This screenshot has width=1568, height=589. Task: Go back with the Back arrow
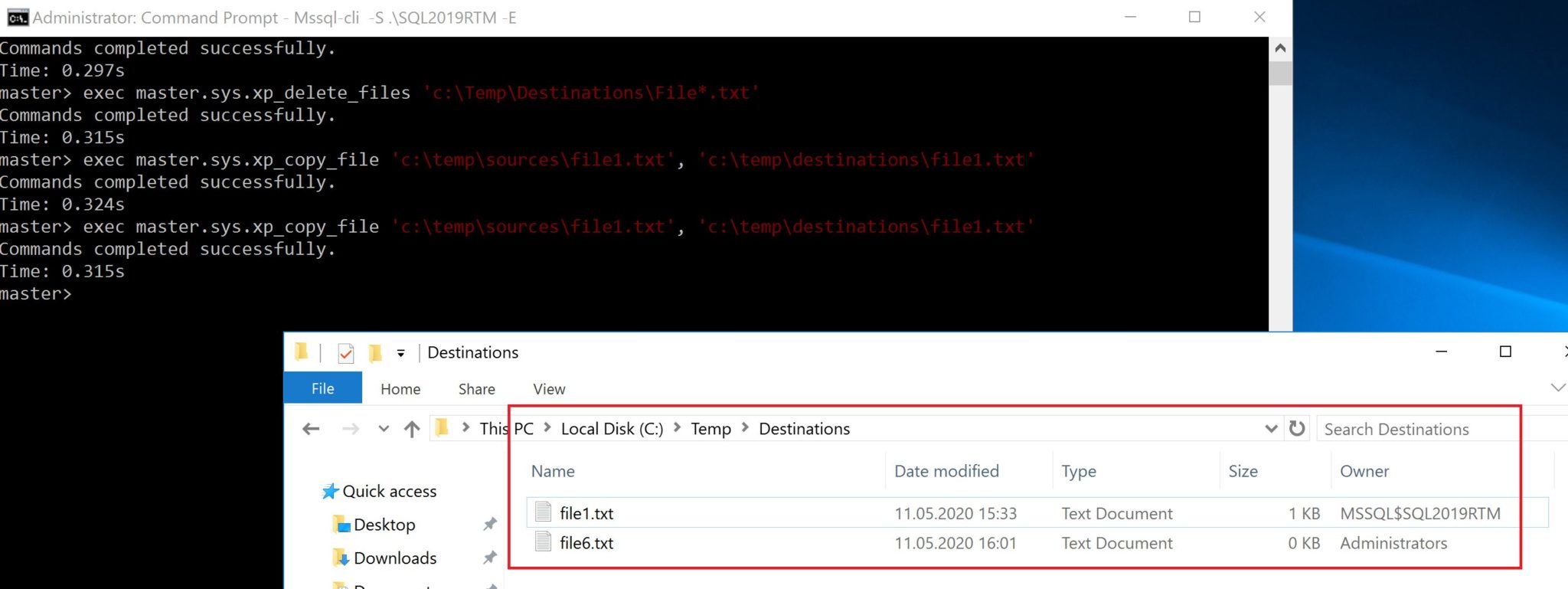tap(311, 429)
